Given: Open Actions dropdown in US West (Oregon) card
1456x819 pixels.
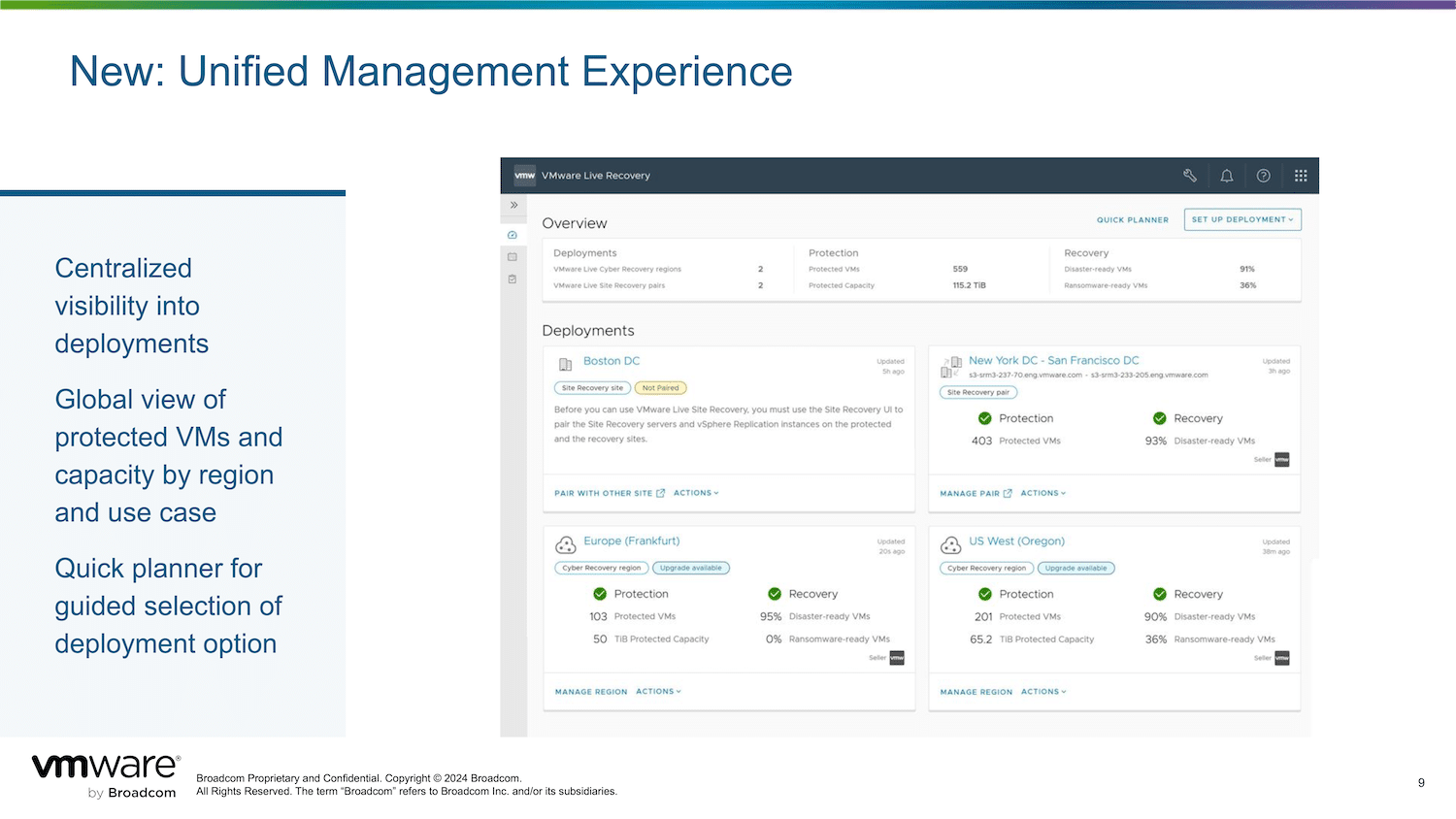Looking at the screenshot, I should click(x=1043, y=692).
